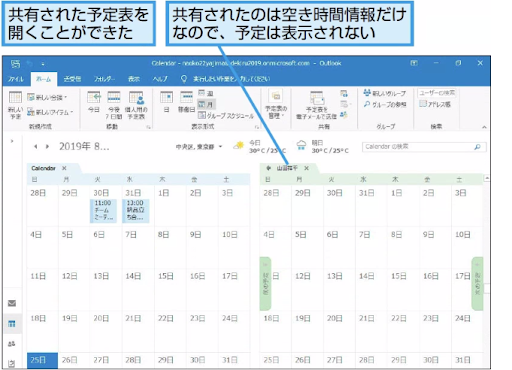512x370 pixels.
Task: Click the undo quick access icon
Action: click(30, 63)
